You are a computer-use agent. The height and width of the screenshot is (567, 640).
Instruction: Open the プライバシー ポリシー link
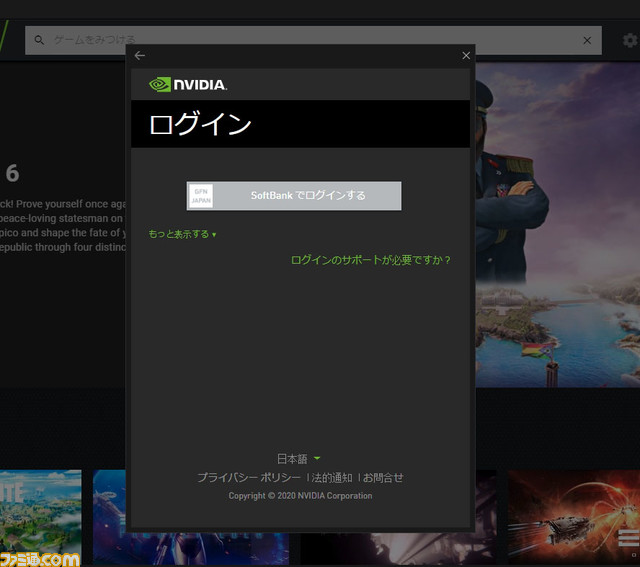248,478
